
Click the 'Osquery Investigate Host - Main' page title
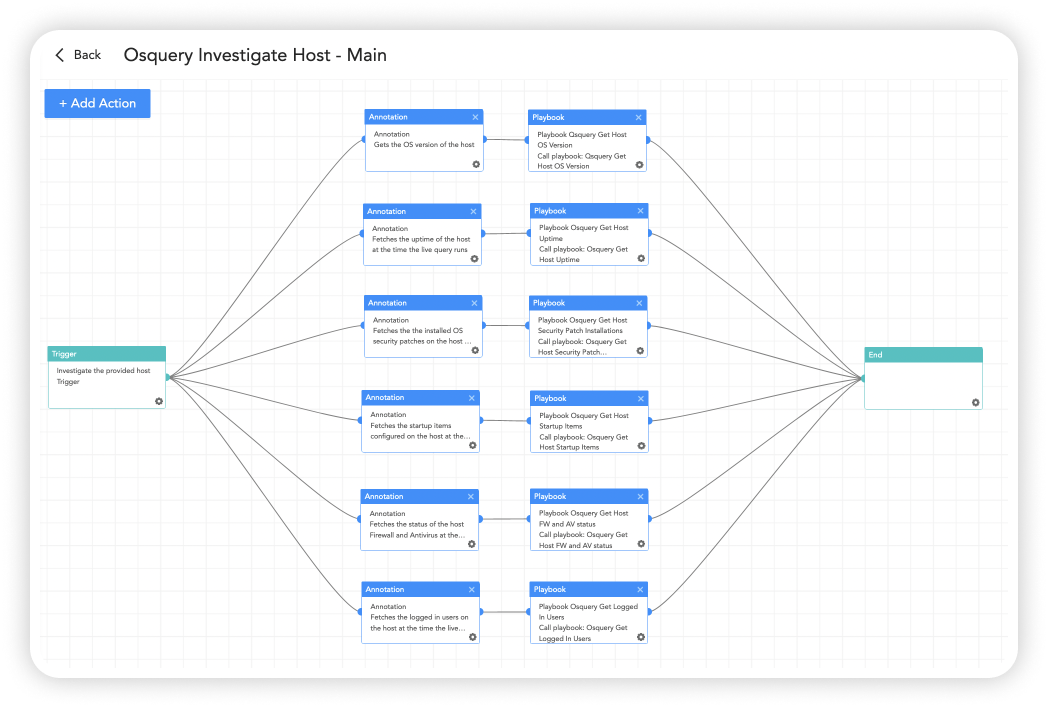(255, 55)
